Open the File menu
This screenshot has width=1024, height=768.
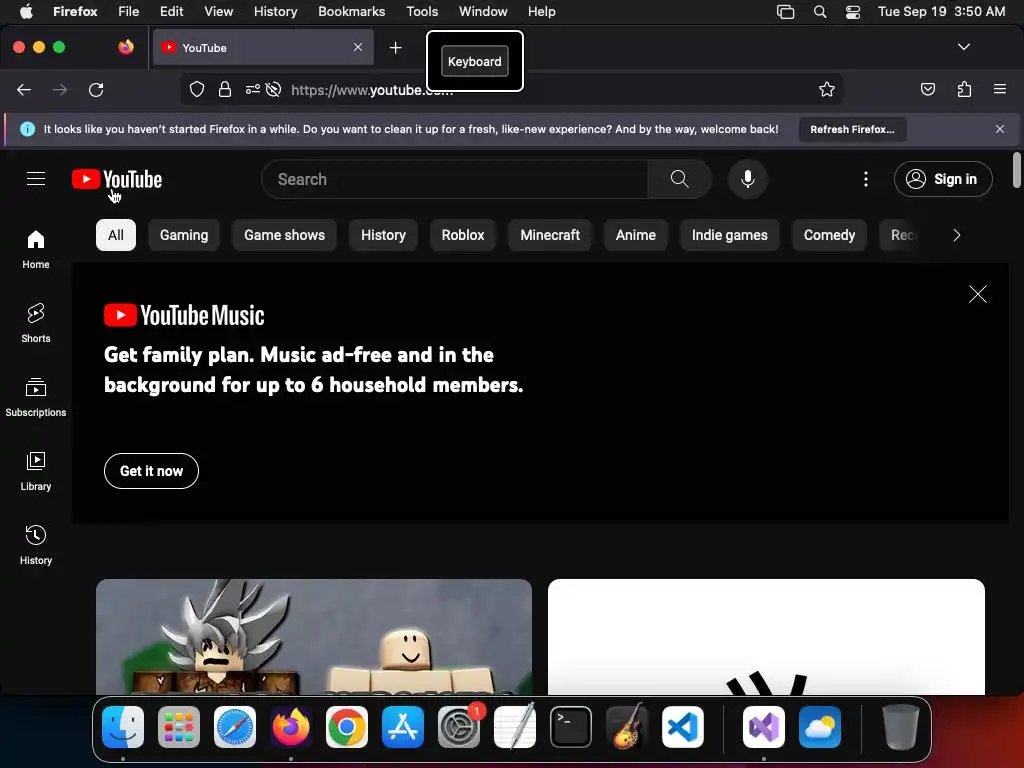[x=128, y=11]
